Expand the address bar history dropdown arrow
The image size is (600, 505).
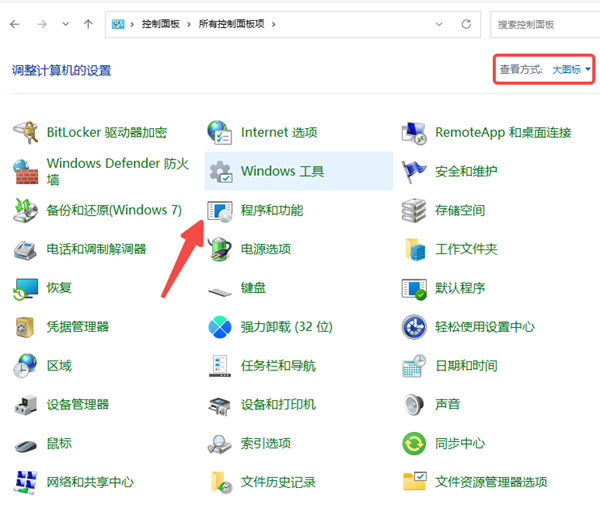[440, 23]
